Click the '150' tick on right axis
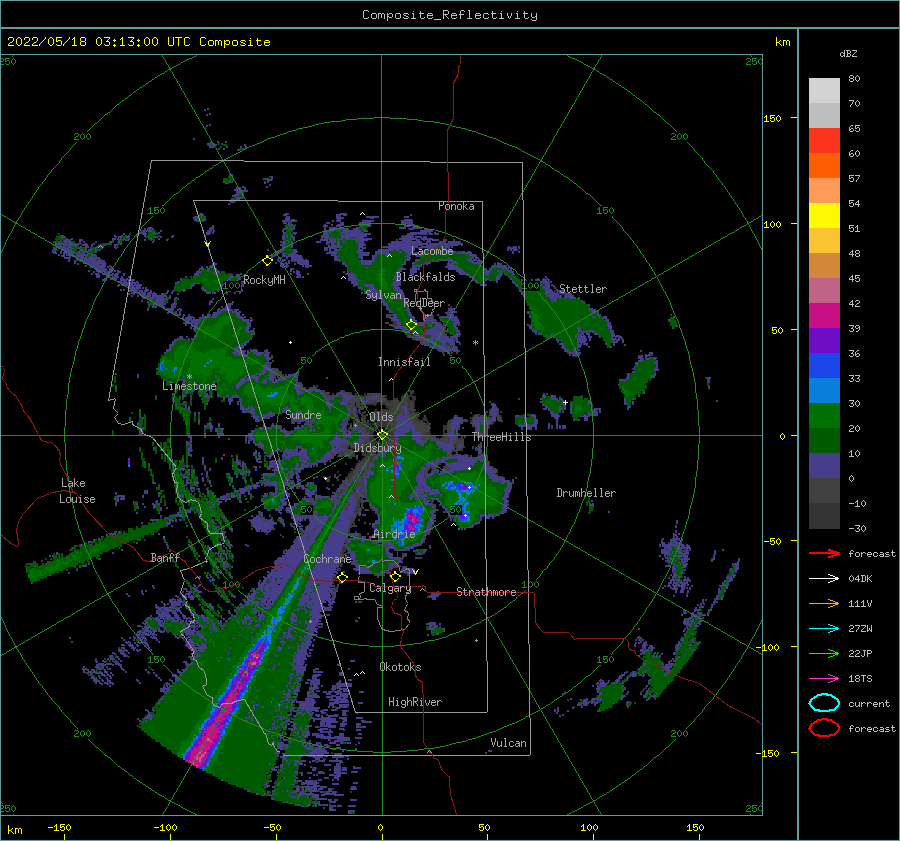The height and width of the screenshot is (841, 900). [x=772, y=118]
